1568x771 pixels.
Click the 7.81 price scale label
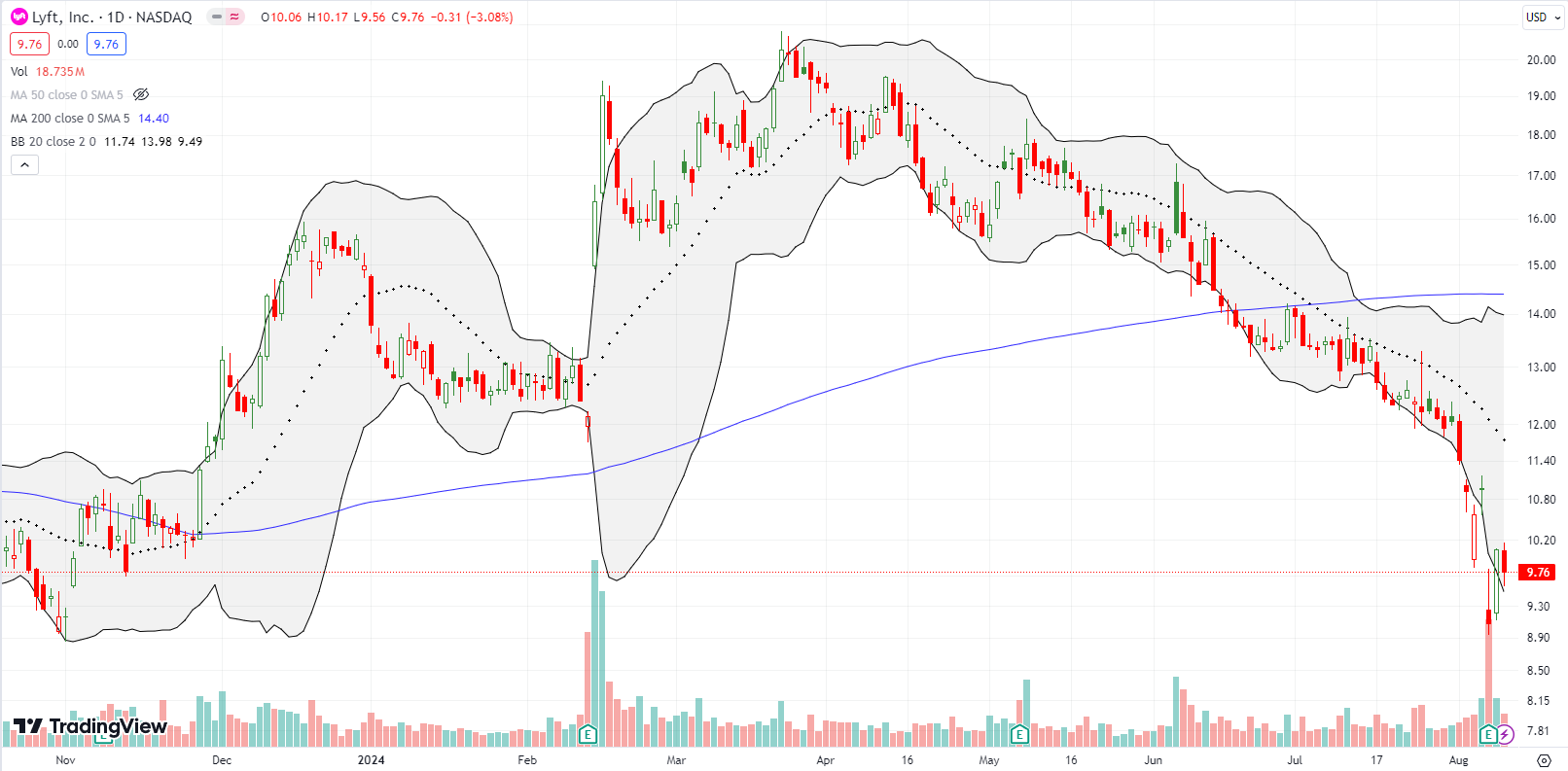coord(1538,731)
